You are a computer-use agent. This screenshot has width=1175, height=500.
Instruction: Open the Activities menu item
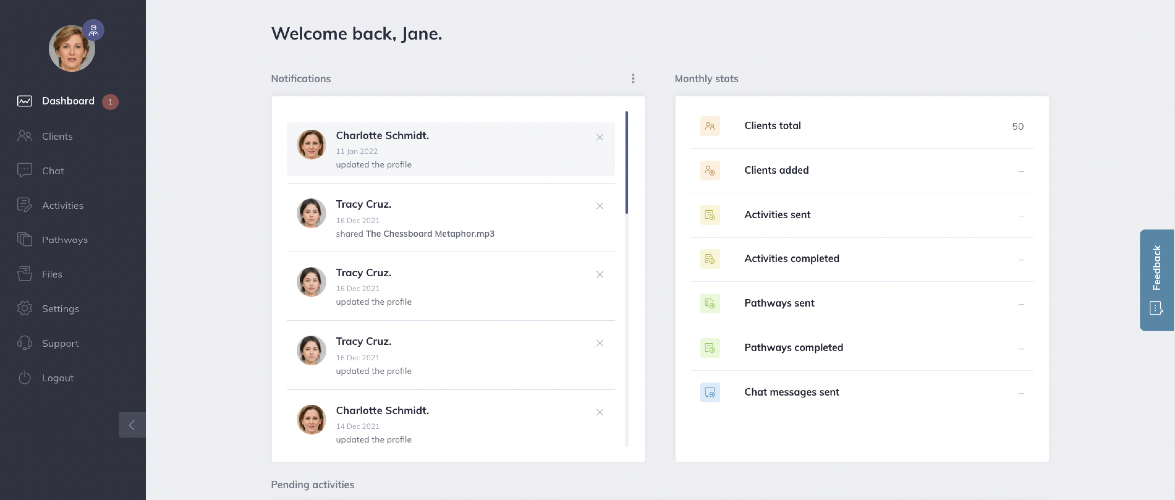pyautogui.click(x=63, y=205)
